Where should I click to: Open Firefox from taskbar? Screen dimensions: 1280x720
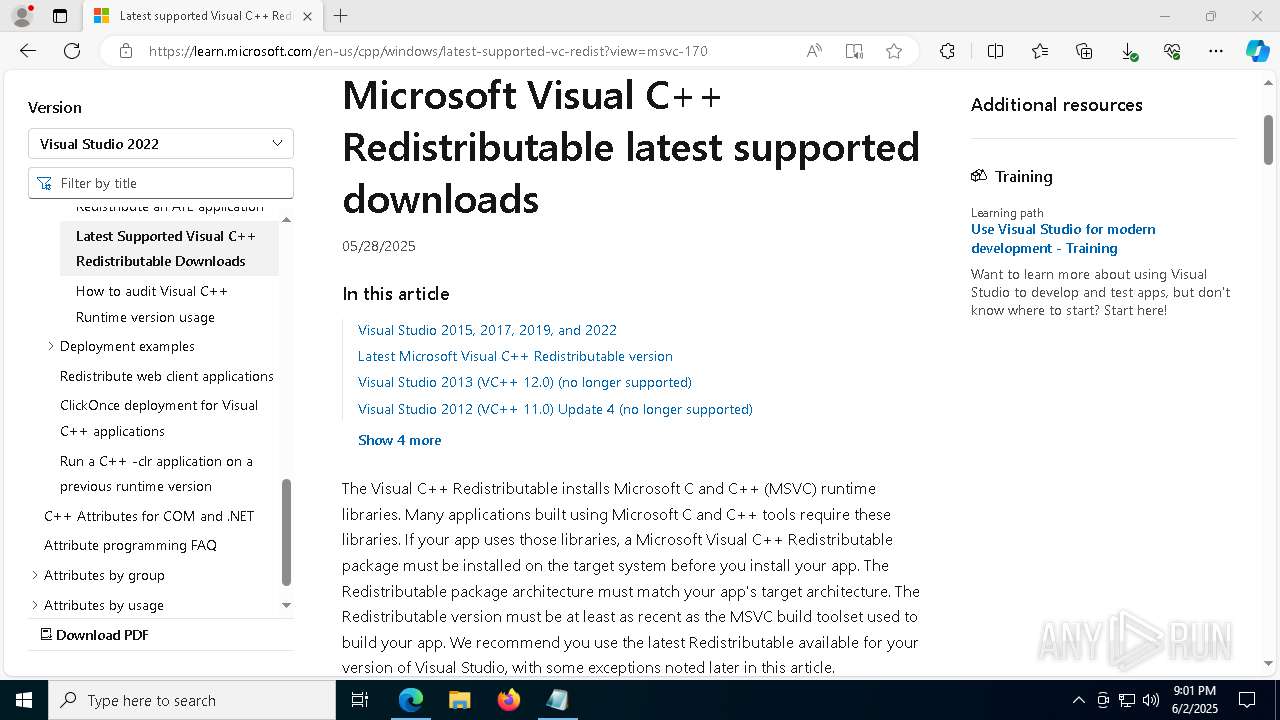509,700
